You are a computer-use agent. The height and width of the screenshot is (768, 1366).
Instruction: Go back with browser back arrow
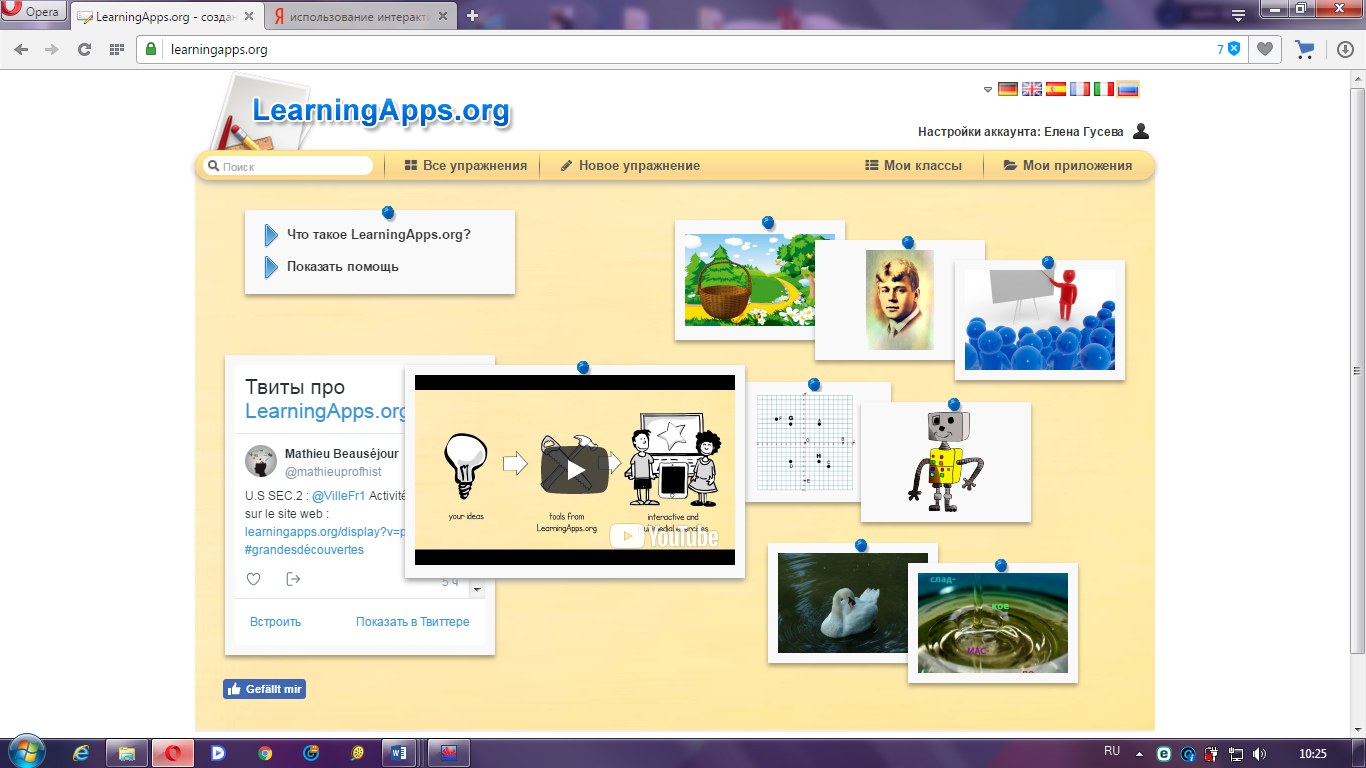(x=22, y=49)
